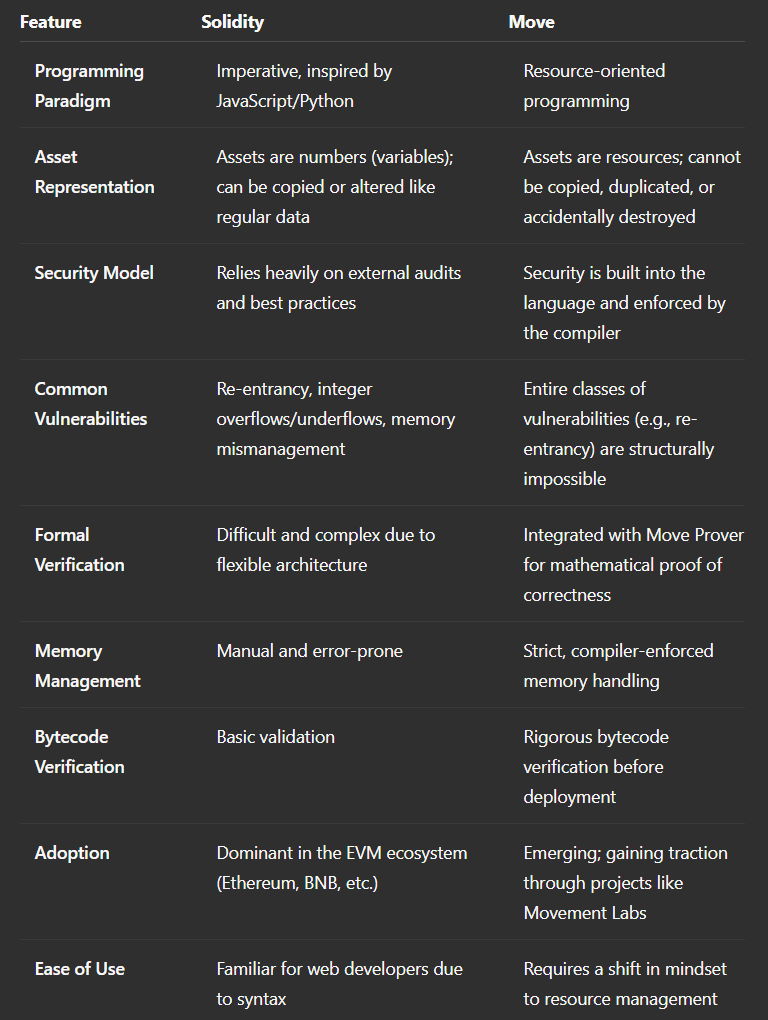Select the Programming Paradigm row label
The image size is (768, 1020).
click(89, 86)
